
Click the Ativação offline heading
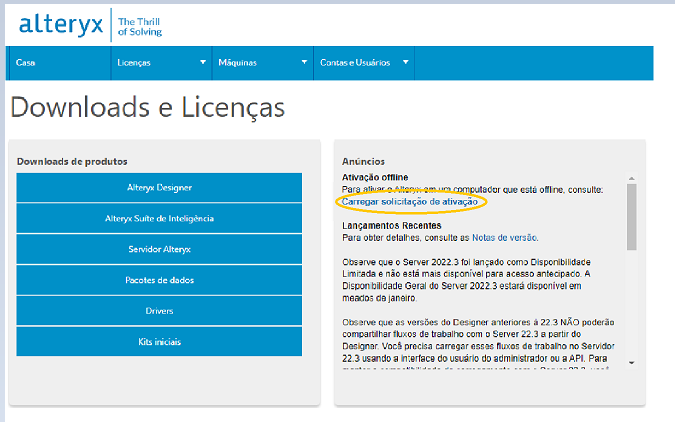pos(375,177)
